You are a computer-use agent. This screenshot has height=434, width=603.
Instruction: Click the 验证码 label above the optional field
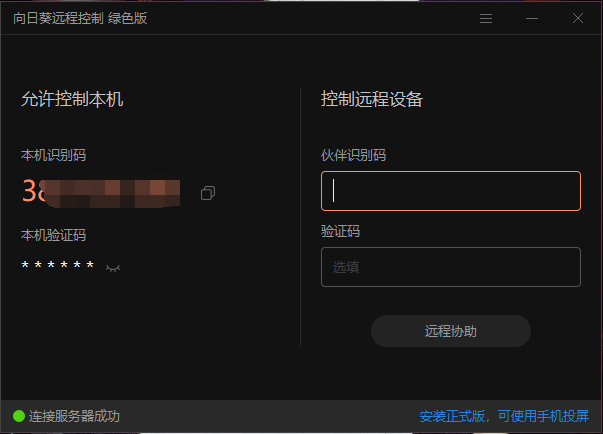click(x=340, y=231)
